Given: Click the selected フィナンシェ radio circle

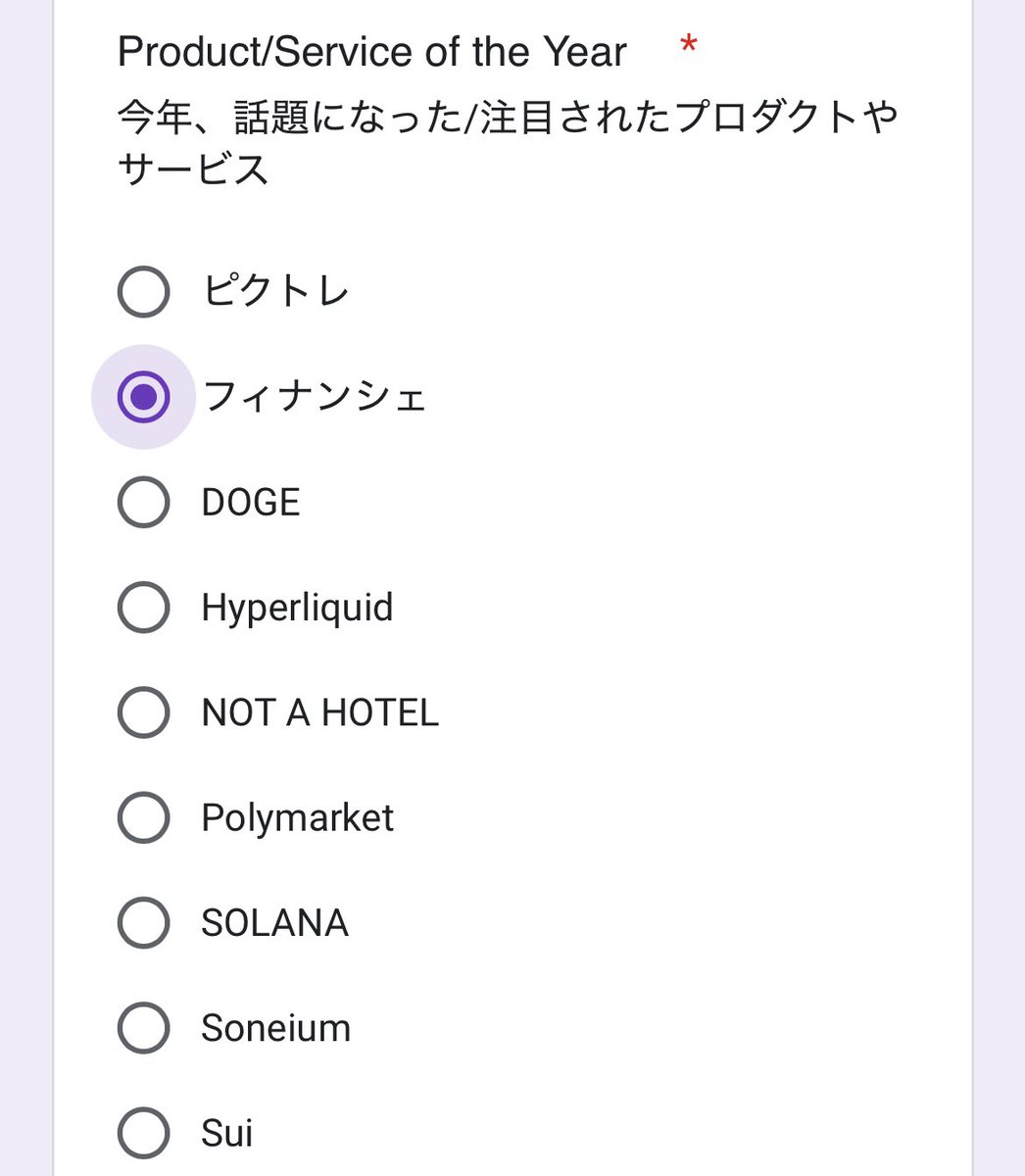Looking at the screenshot, I should pyautogui.click(x=143, y=397).
